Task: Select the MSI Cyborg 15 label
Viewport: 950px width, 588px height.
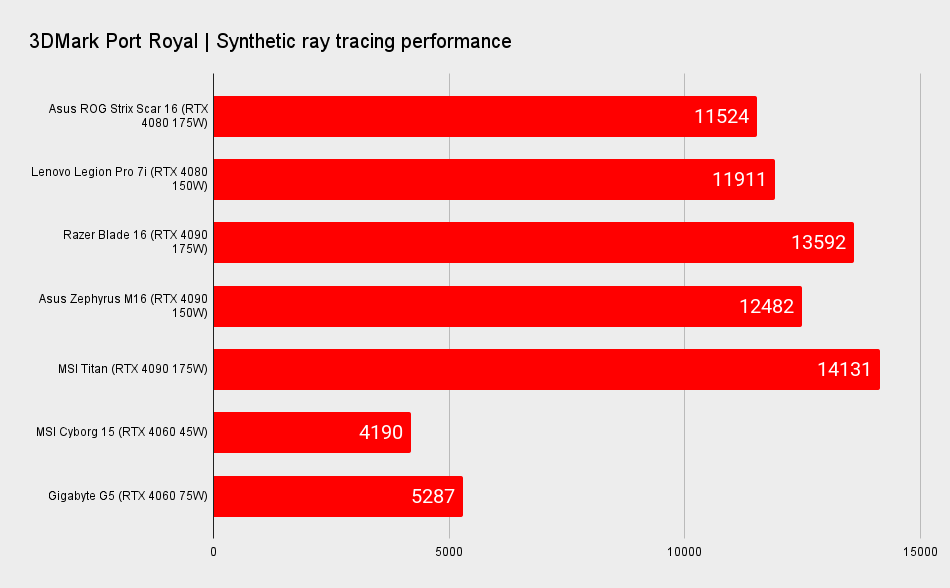Action: click(122, 432)
